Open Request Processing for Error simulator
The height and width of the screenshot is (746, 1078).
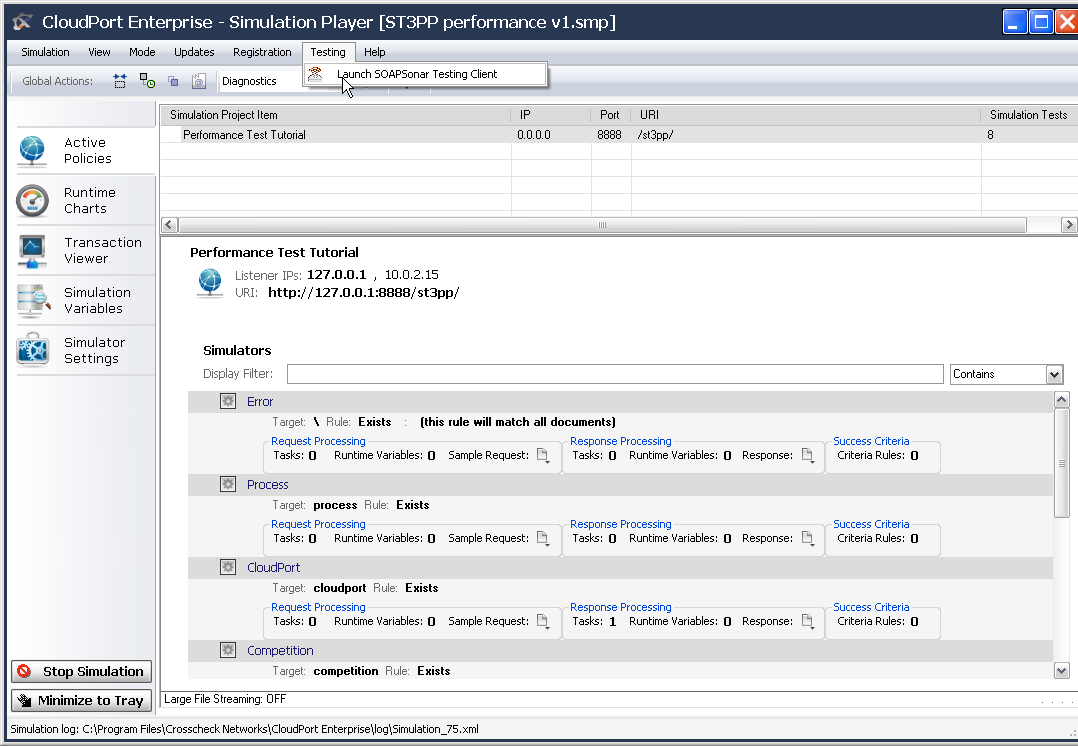318,441
